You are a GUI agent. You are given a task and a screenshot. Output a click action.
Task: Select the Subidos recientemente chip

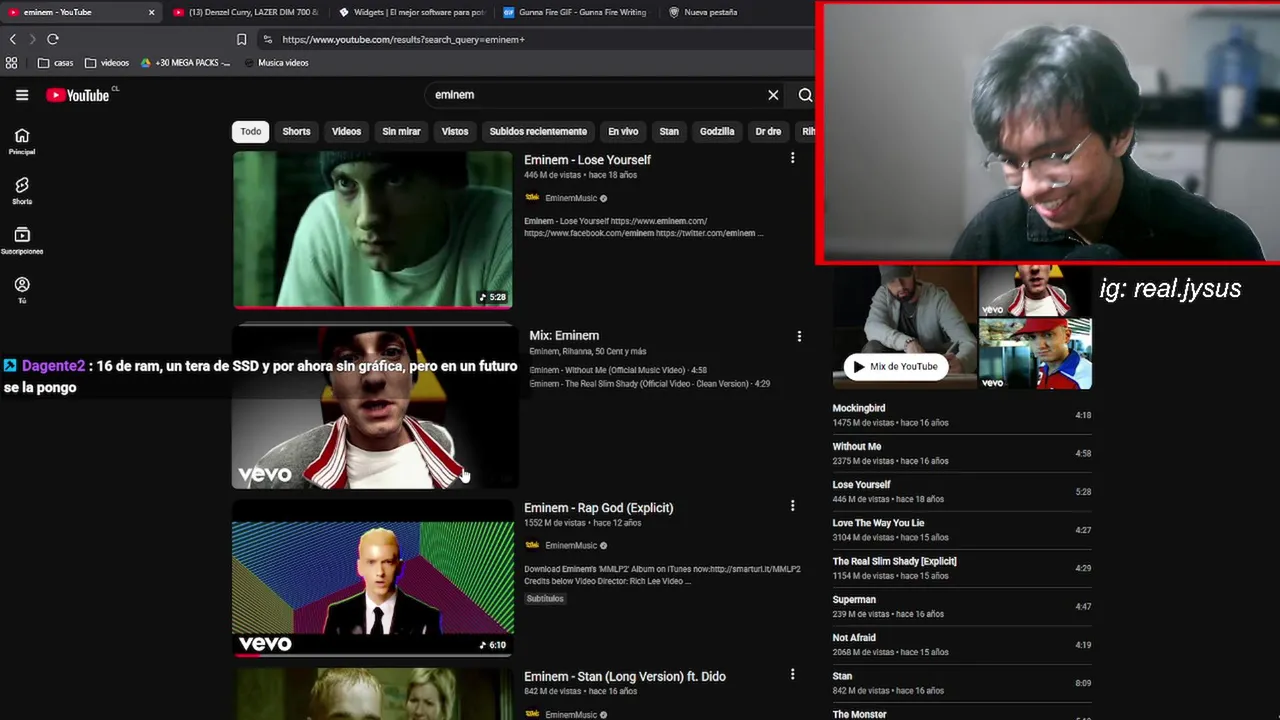click(538, 131)
